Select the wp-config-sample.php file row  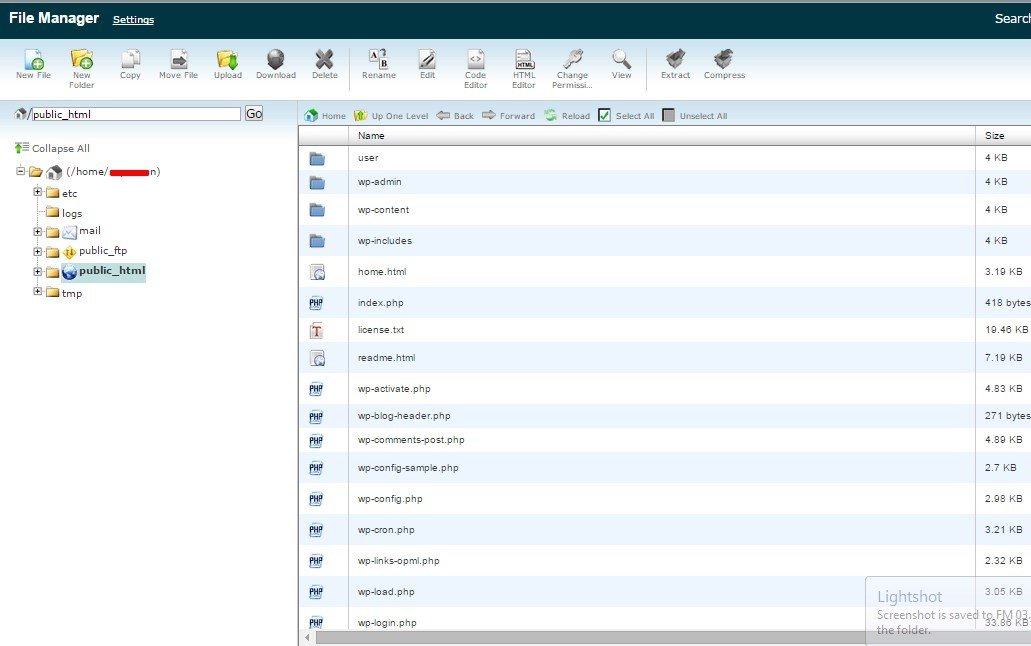point(665,468)
